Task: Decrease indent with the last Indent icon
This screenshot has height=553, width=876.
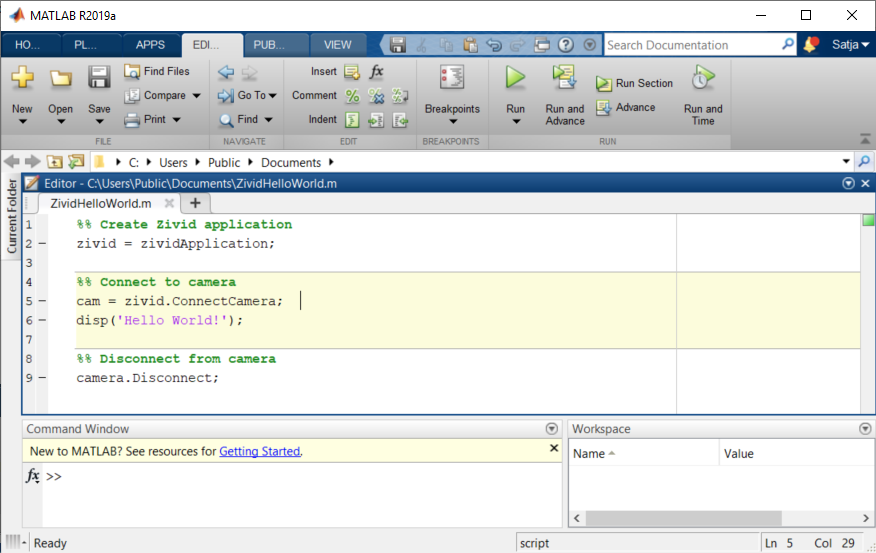Action: [x=400, y=120]
